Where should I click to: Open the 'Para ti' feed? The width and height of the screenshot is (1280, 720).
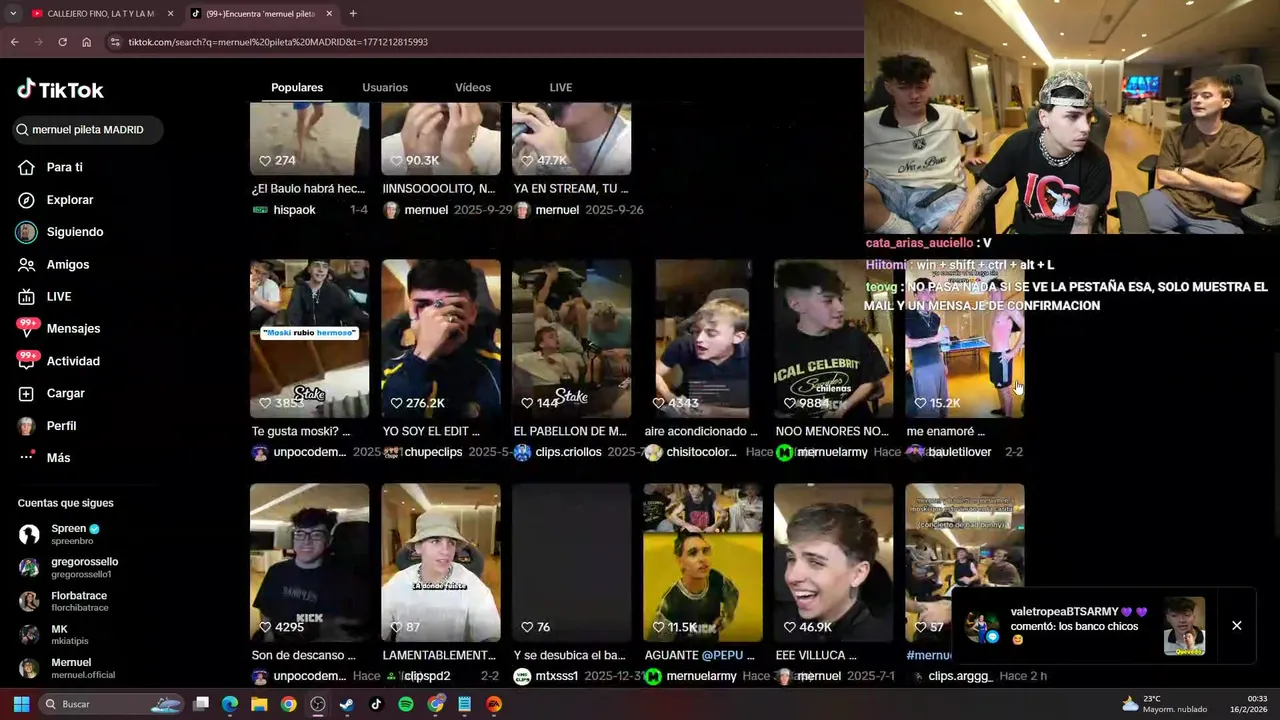coord(64,168)
